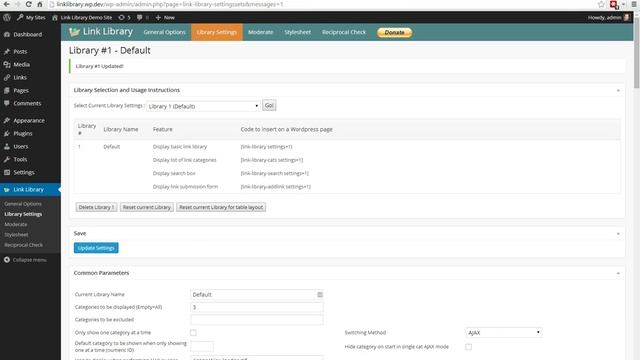Open Link Library Demo Site menu
This screenshot has width=640, height=360.
coord(82,18)
